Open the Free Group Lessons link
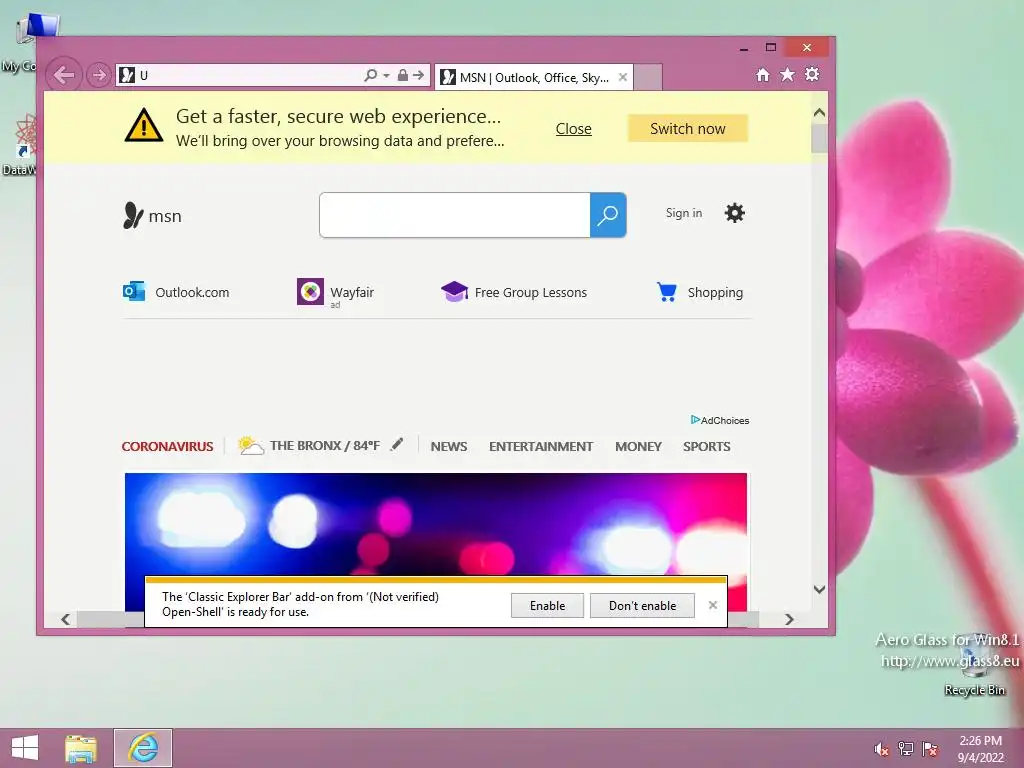The width and height of the screenshot is (1024, 768). tap(514, 292)
